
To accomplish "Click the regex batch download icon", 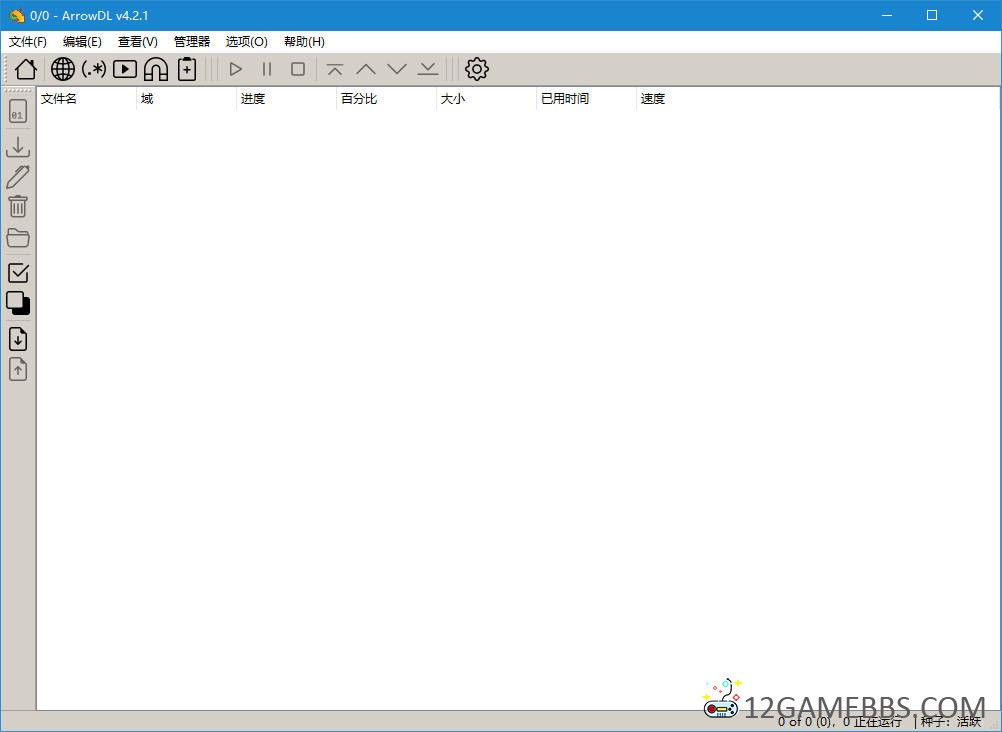I will pyautogui.click(x=94, y=69).
